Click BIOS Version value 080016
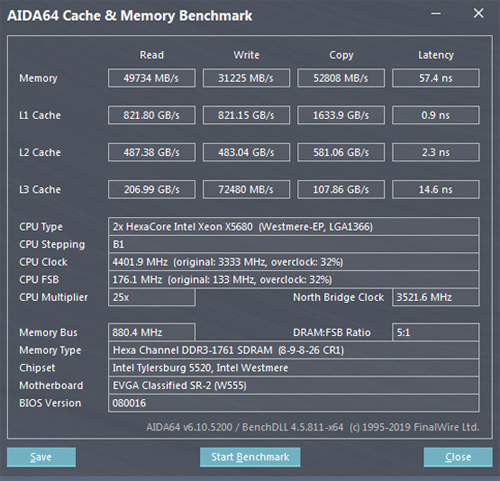The width and height of the screenshot is (500, 481). point(294,403)
